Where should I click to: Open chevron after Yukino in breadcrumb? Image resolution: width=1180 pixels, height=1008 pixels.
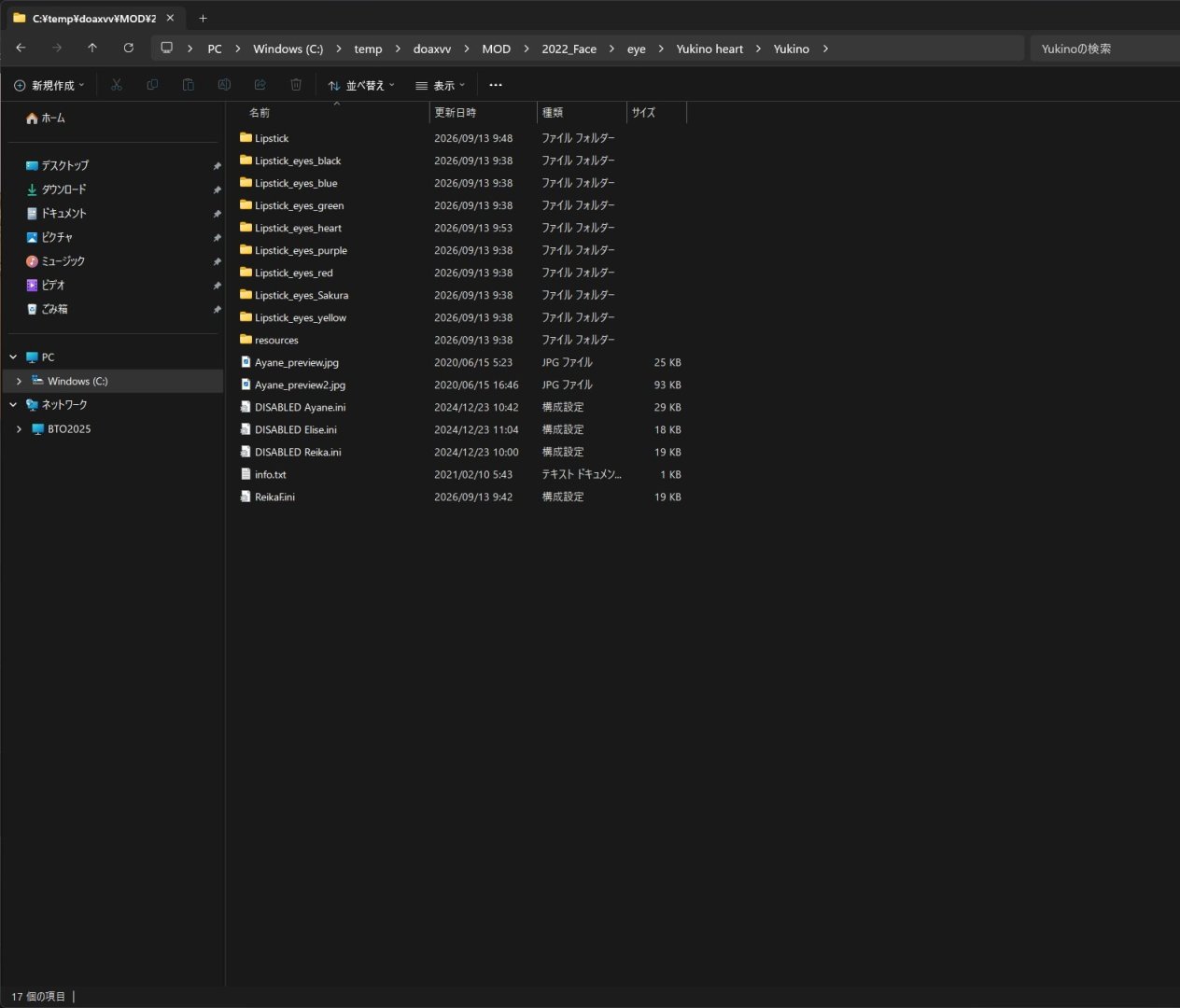[825, 49]
